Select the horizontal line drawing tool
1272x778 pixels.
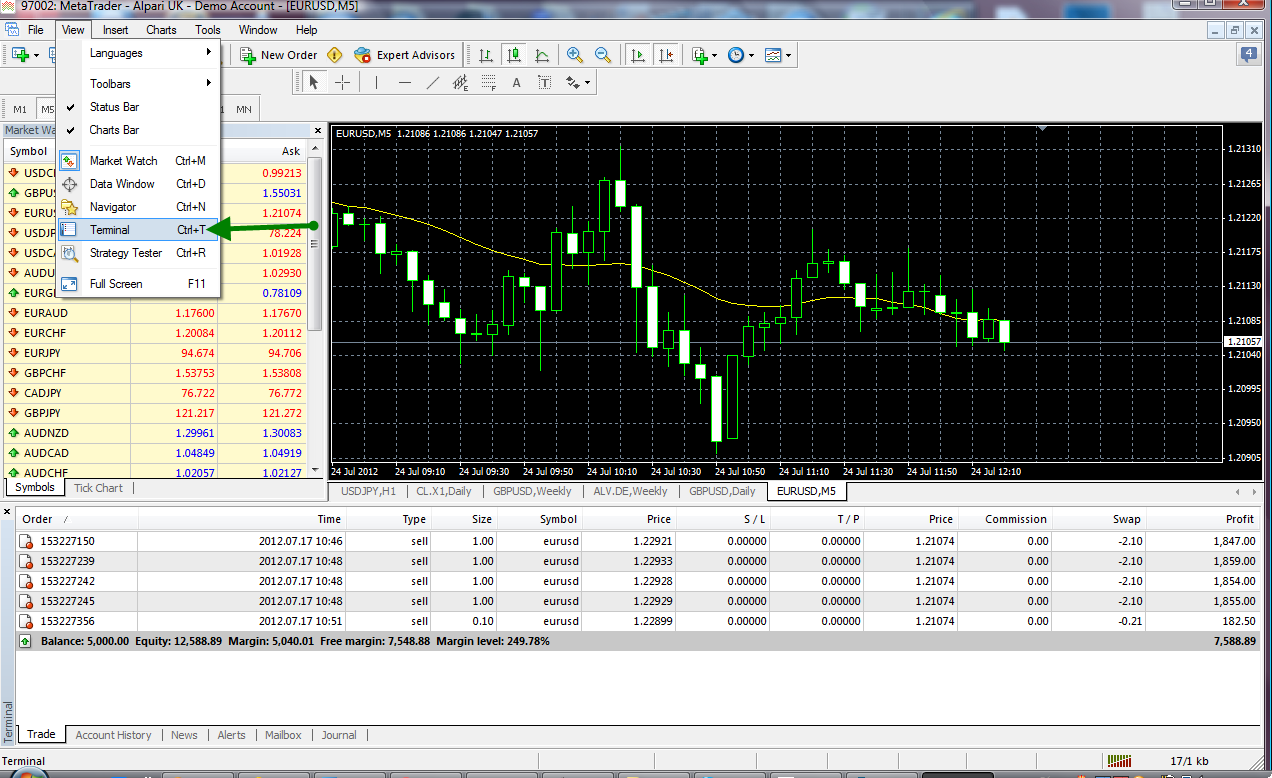(404, 82)
